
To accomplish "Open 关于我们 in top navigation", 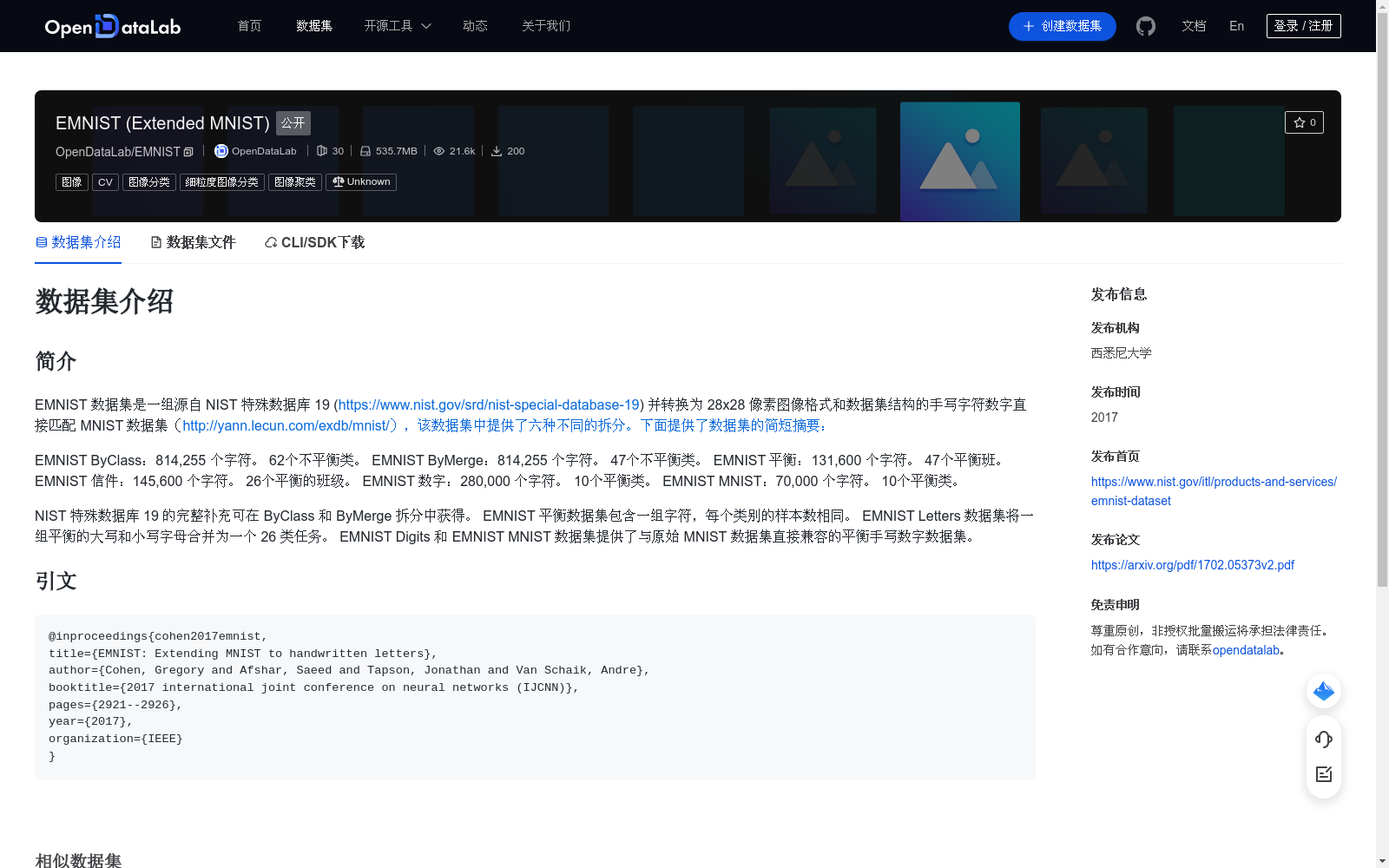I will click(x=546, y=26).
